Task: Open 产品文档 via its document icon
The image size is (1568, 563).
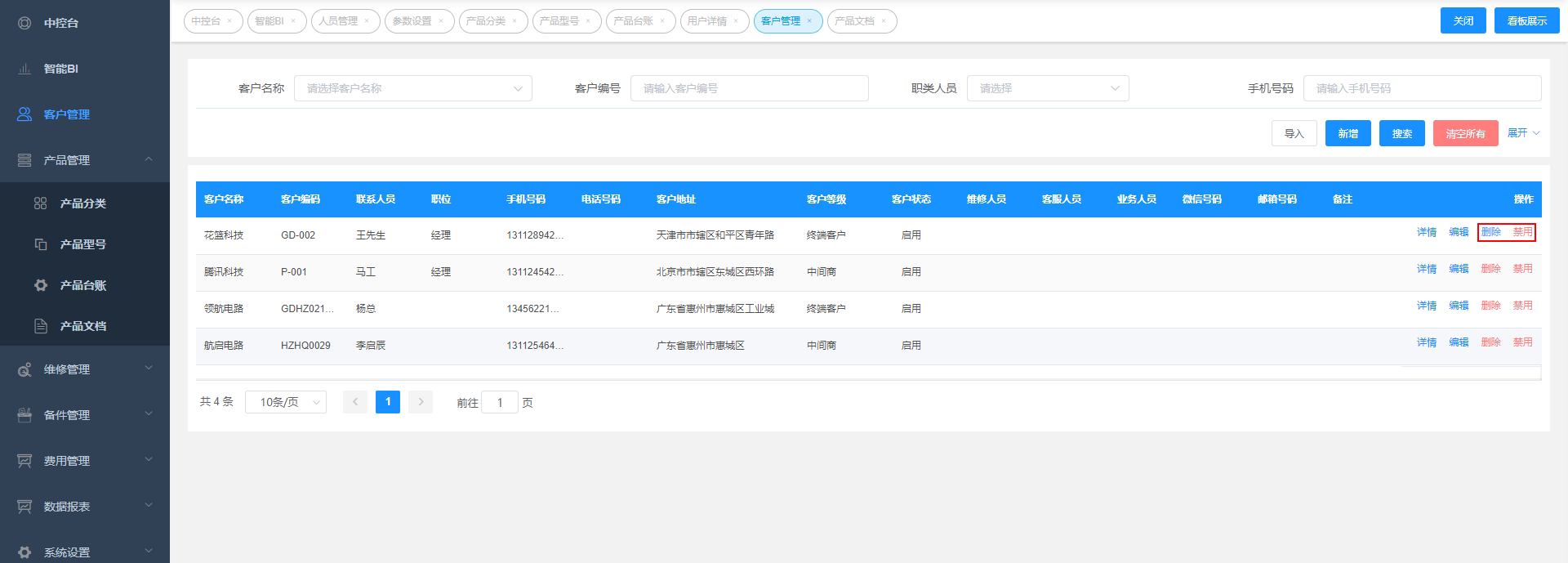Action: [x=41, y=326]
